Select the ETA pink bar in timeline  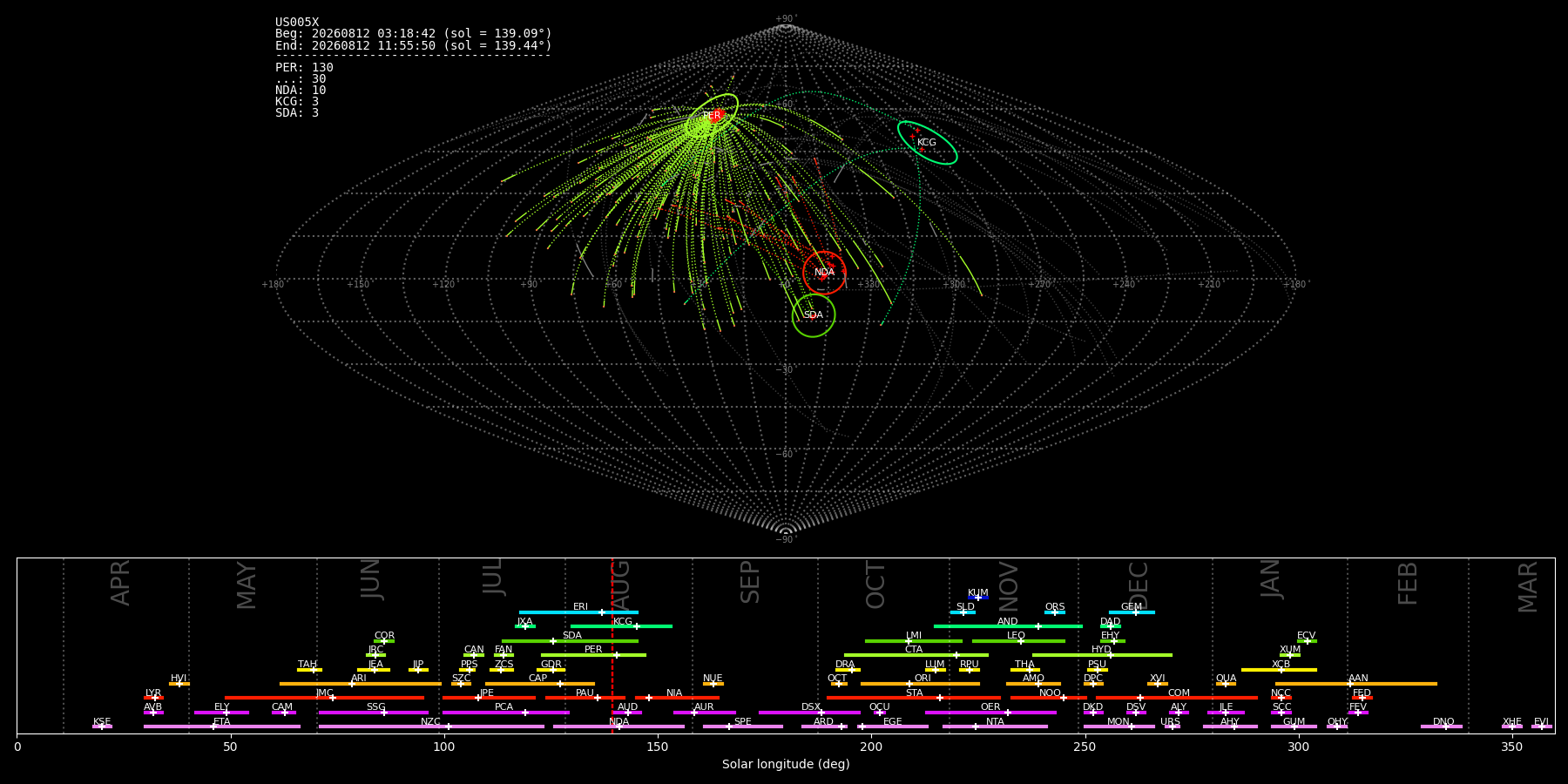tap(222, 727)
